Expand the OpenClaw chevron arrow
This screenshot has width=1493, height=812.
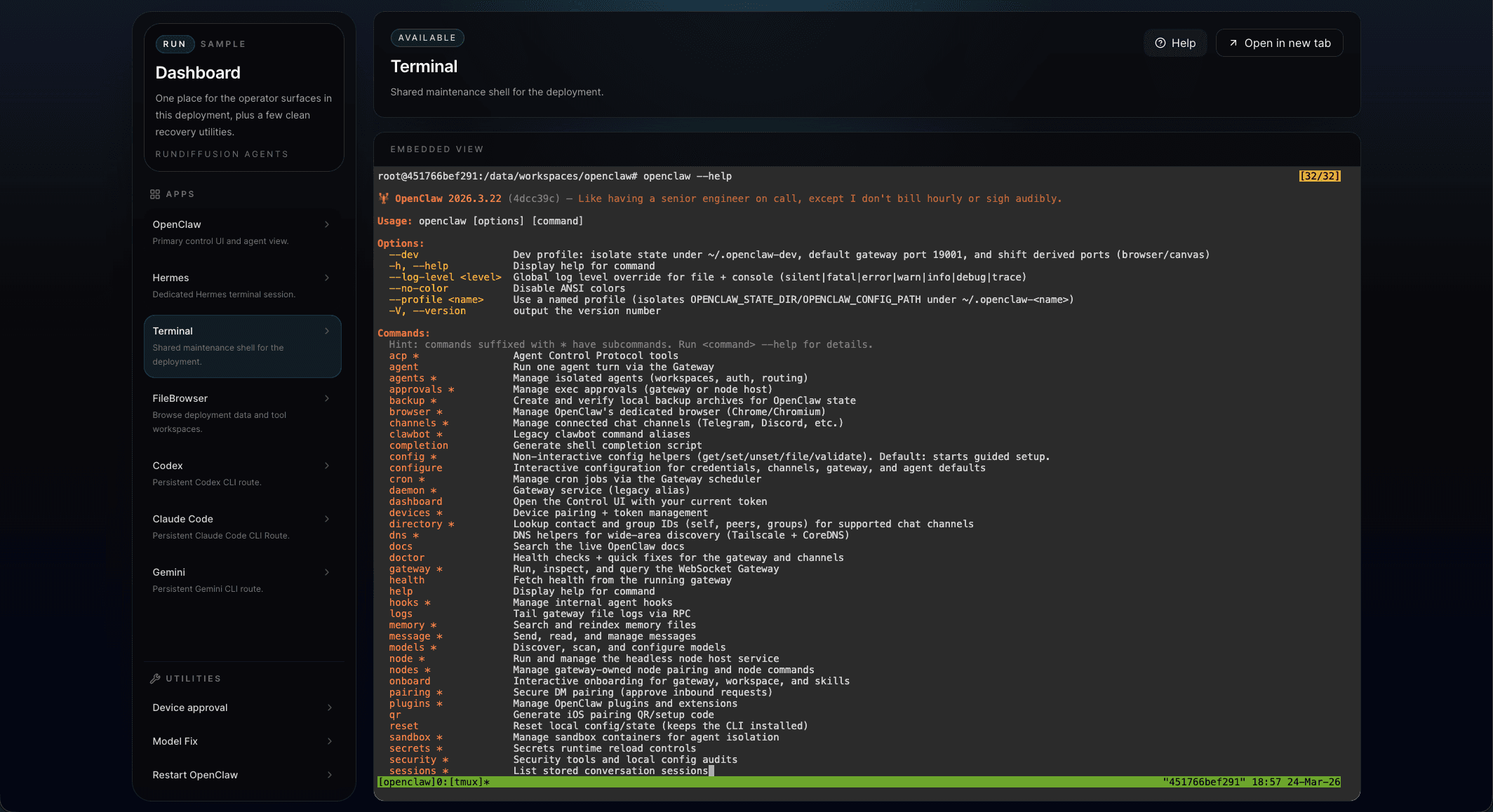point(327,224)
